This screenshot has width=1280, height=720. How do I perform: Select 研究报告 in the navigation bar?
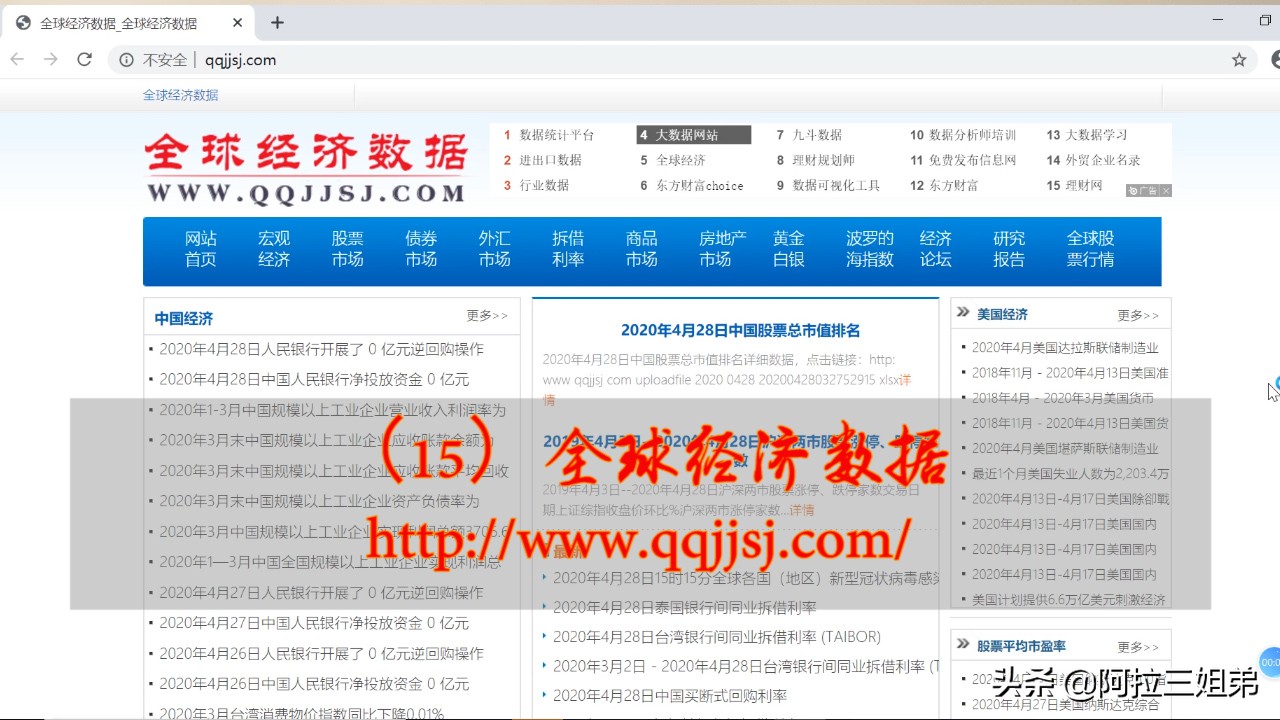[x=1008, y=249]
